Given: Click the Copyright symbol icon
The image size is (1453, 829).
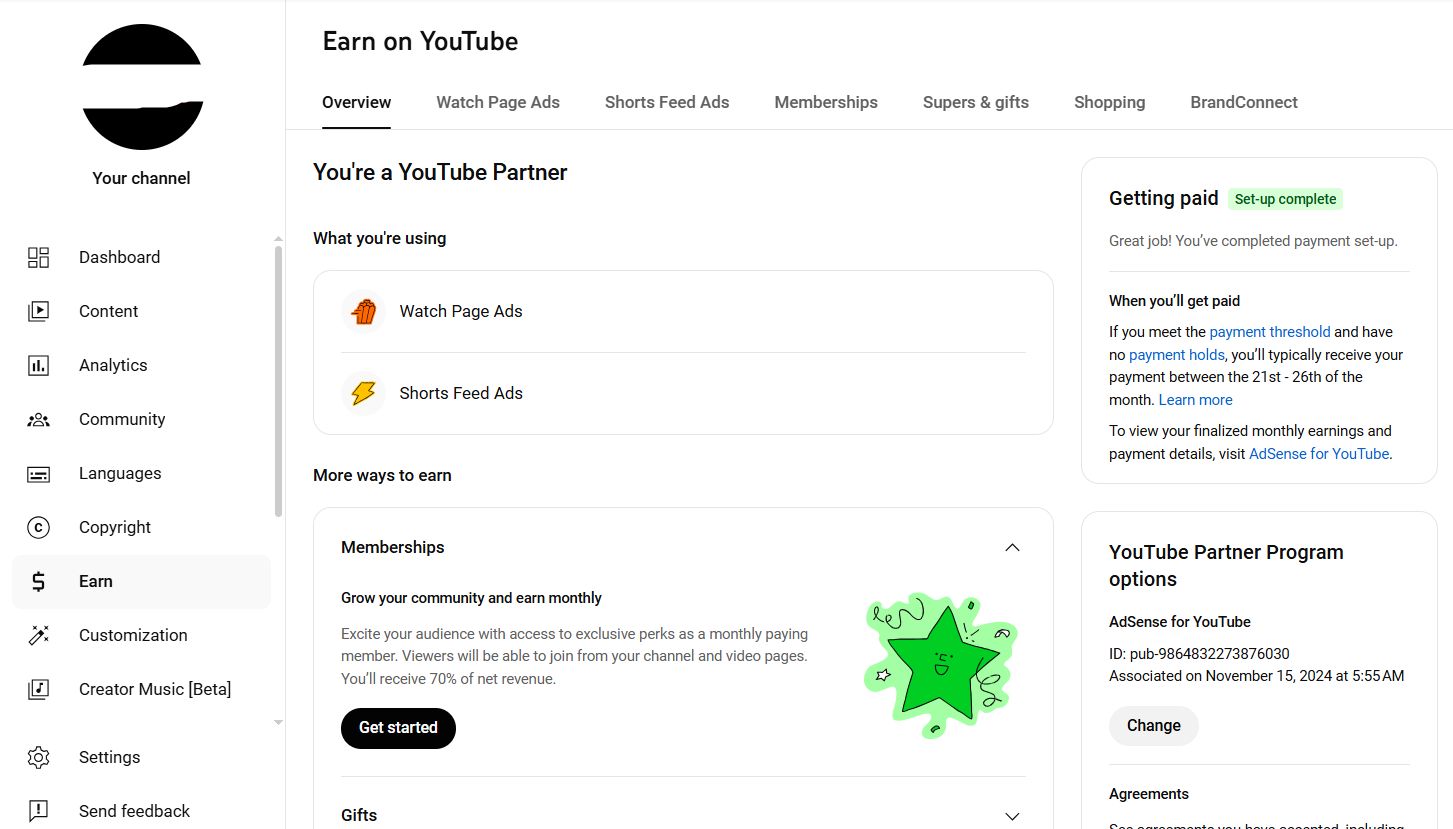Looking at the screenshot, I should 38,528.
